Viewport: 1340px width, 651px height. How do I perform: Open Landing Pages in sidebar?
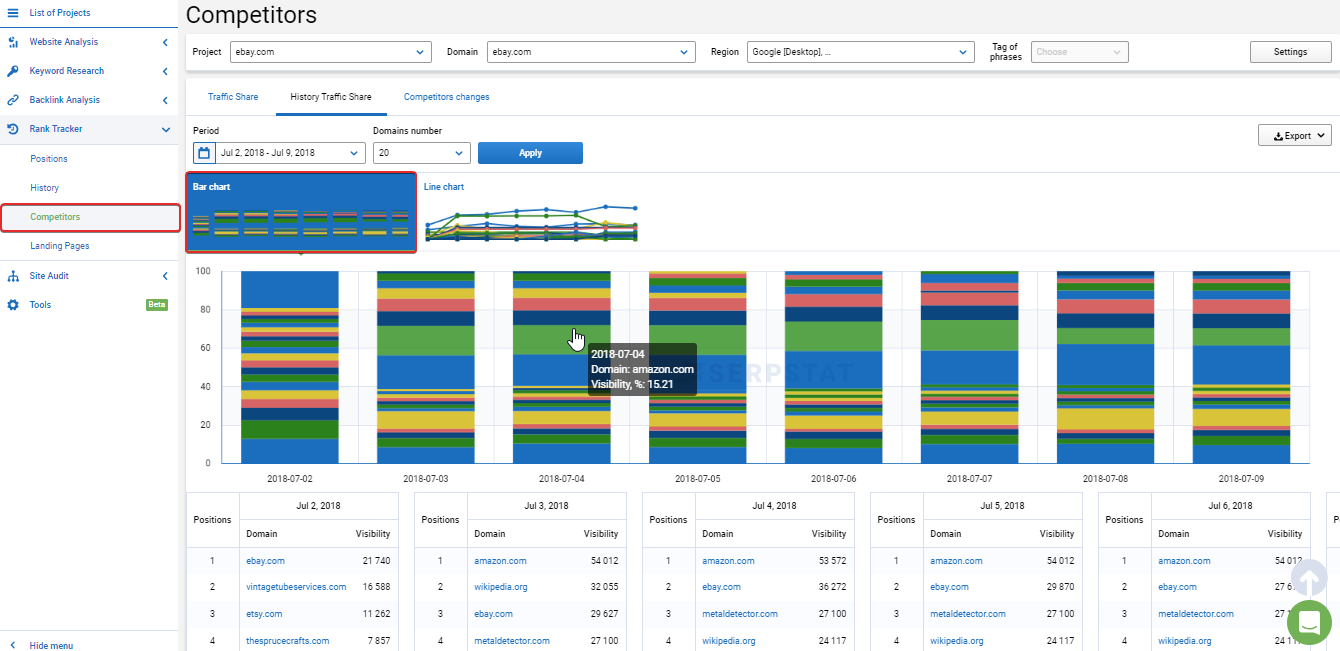point(60,246)
